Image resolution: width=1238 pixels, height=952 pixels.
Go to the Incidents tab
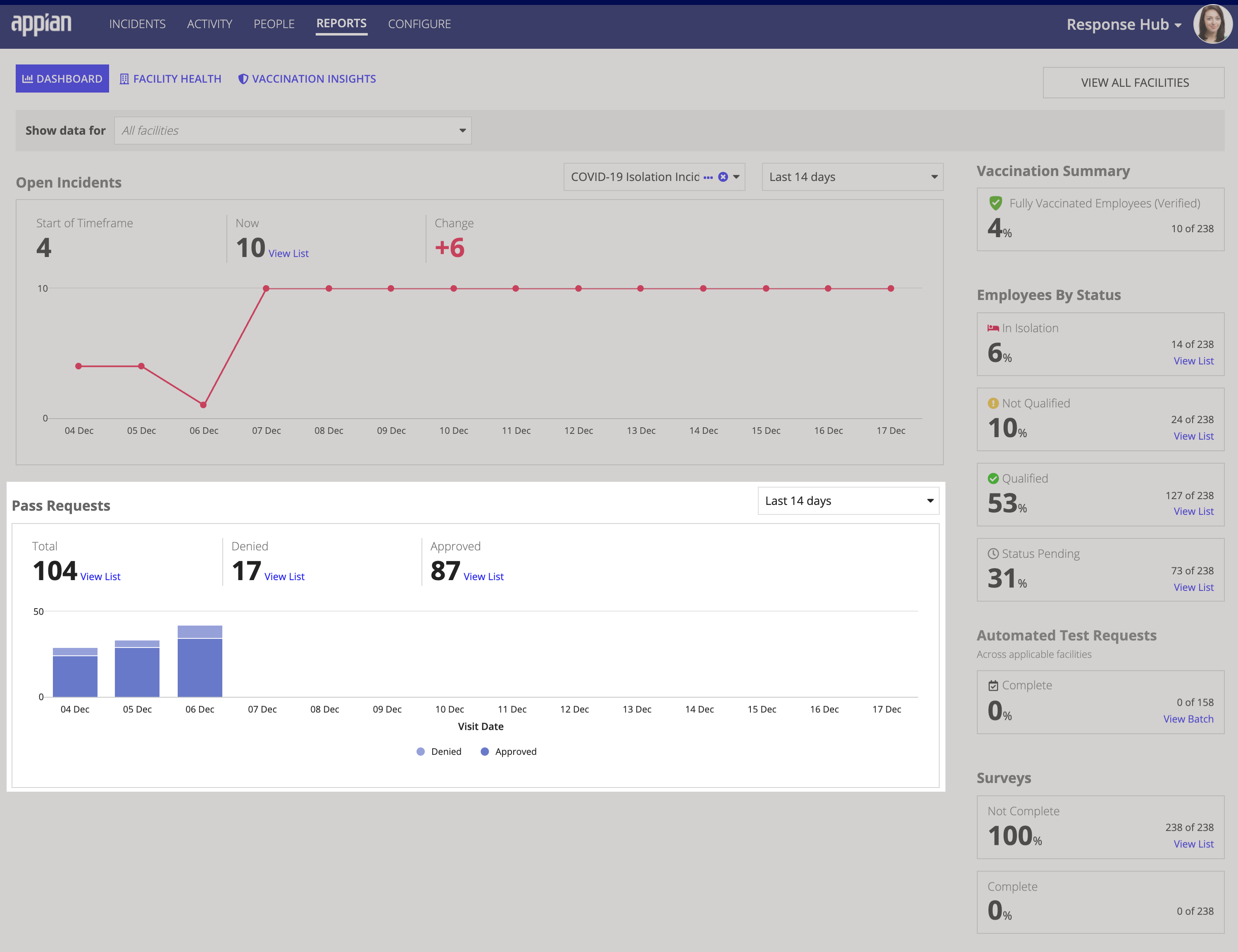pyautogui.click(x=137, y=24)
